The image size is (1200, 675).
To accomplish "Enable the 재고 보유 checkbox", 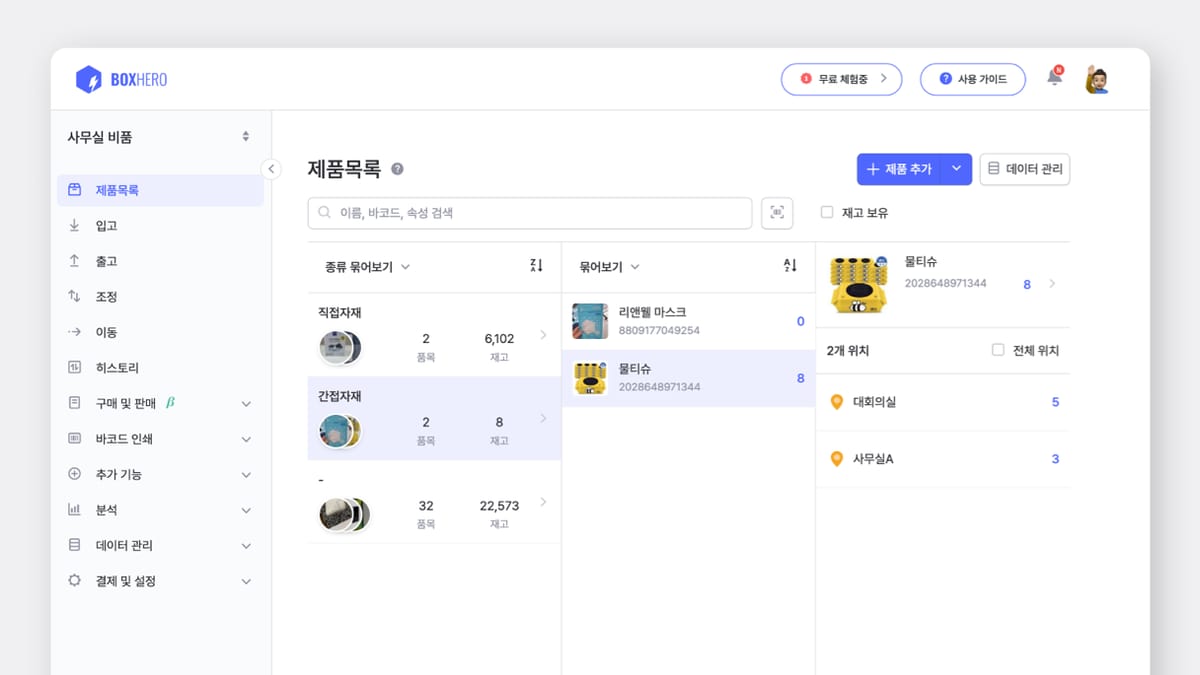I will (827, 212).
